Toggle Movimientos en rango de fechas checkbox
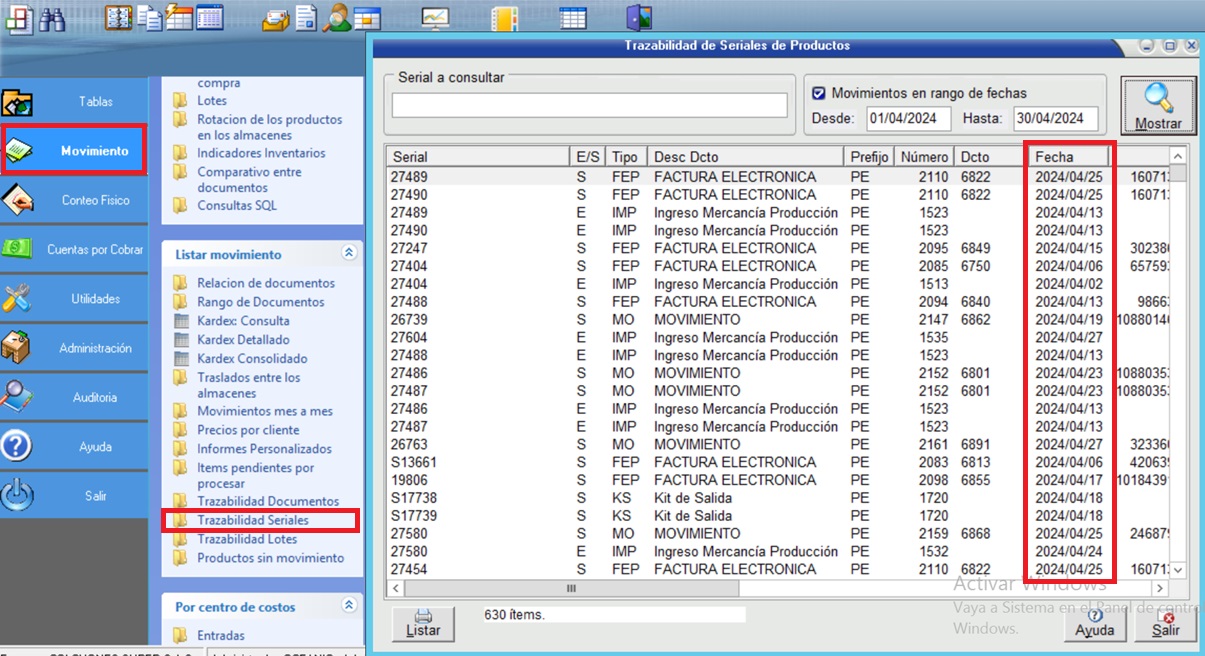Viewport: 1205px width, 656px height. [819, 93]
